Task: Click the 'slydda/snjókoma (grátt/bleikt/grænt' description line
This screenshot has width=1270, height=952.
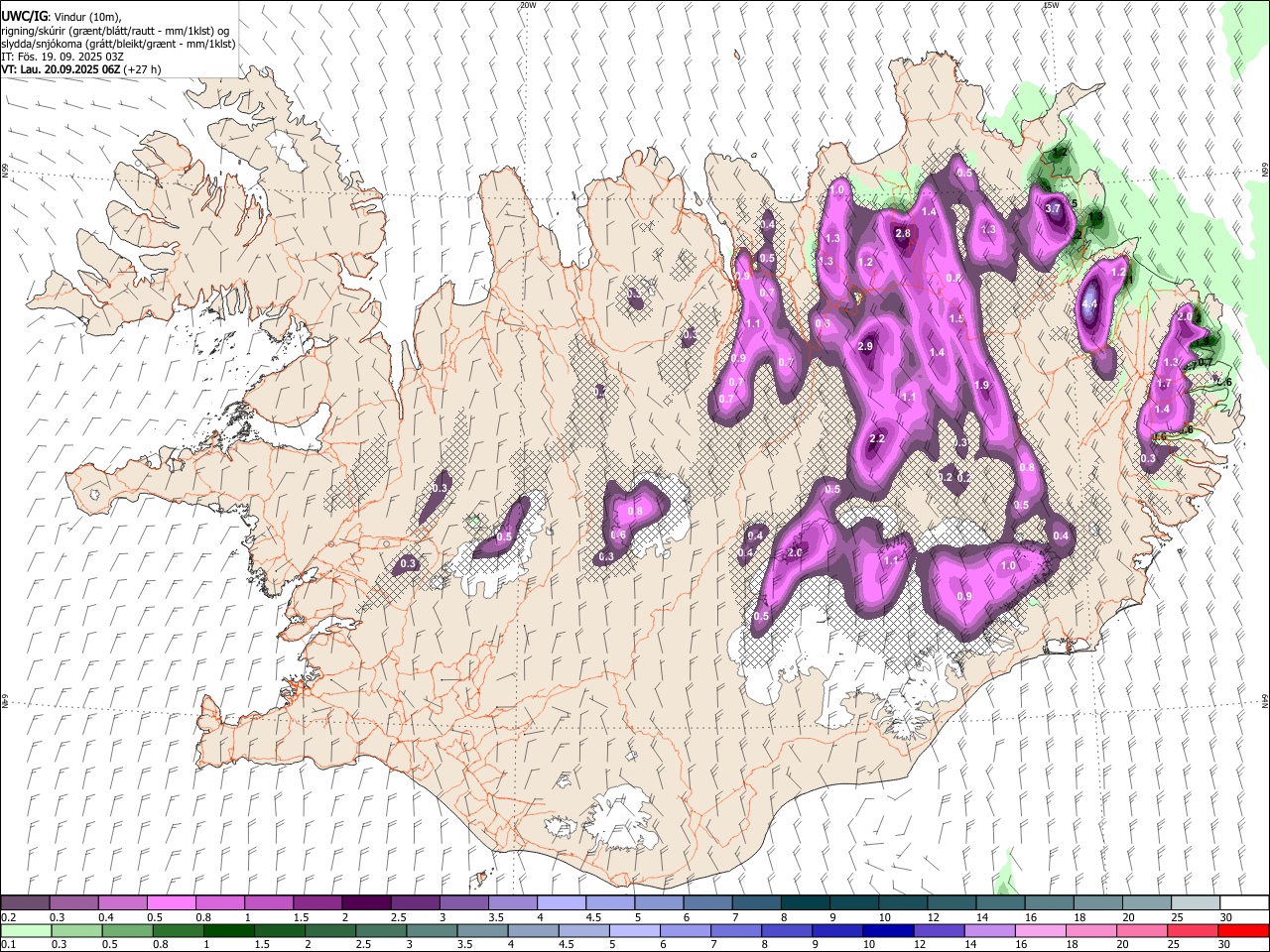Action: (x=118, y=44)
